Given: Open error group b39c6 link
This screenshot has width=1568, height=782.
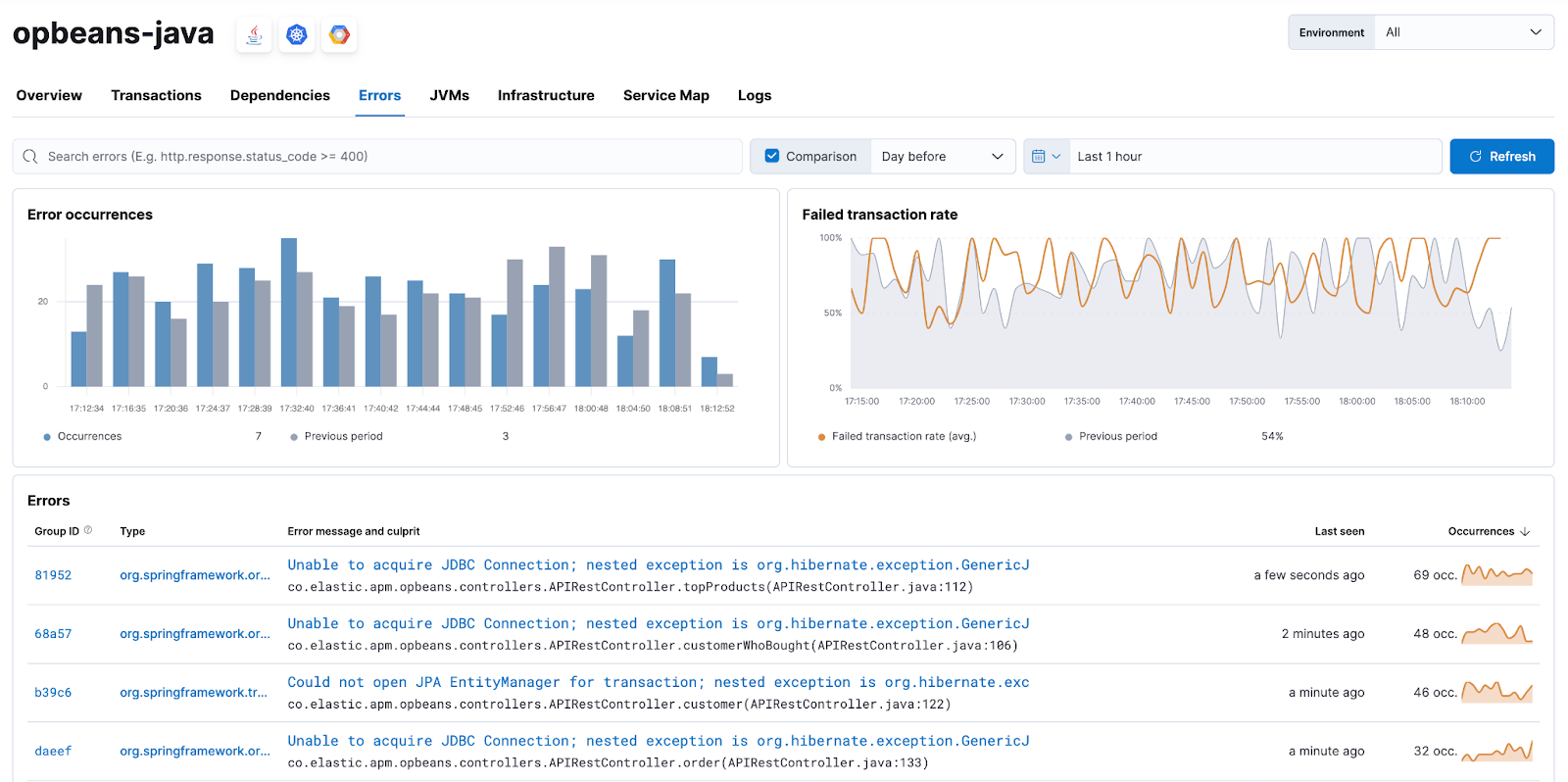Looking at the screenshot, I should click(53, 693).
